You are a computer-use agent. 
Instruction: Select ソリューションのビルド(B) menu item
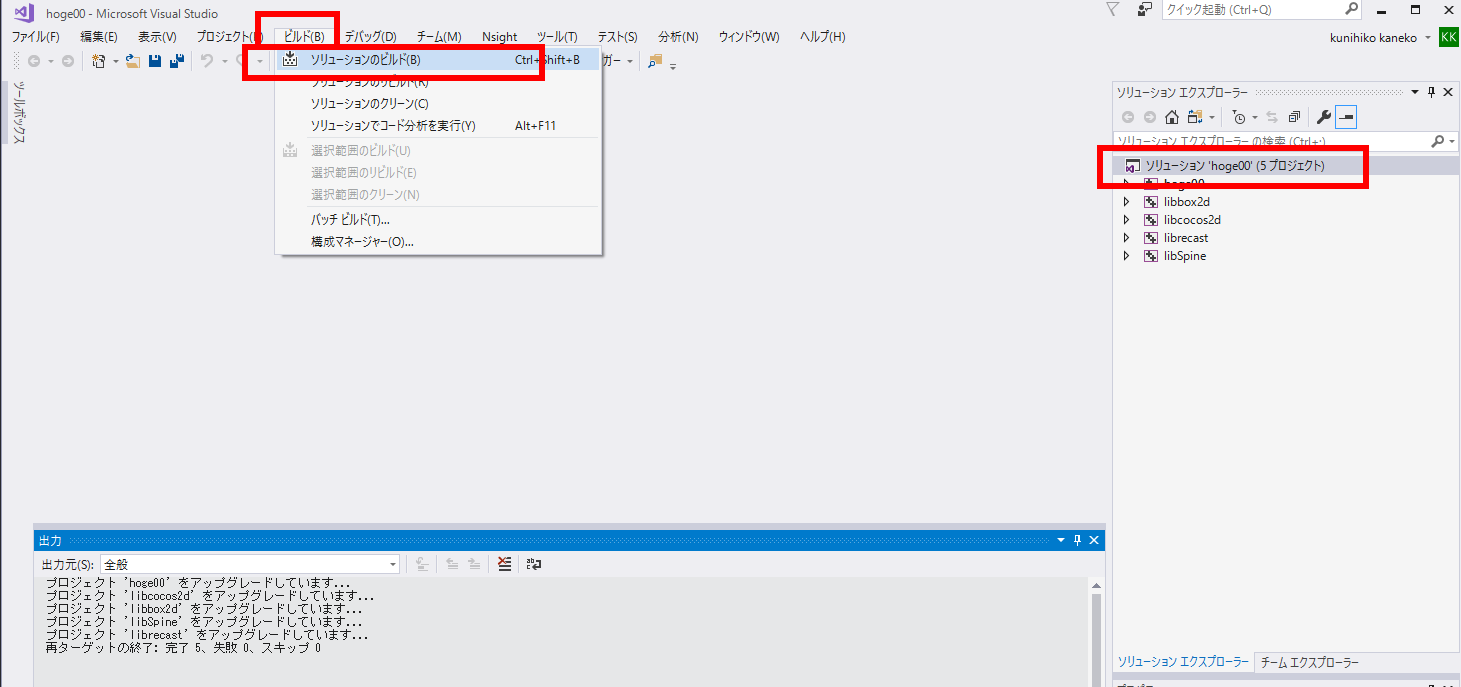(x=439, y=60)
